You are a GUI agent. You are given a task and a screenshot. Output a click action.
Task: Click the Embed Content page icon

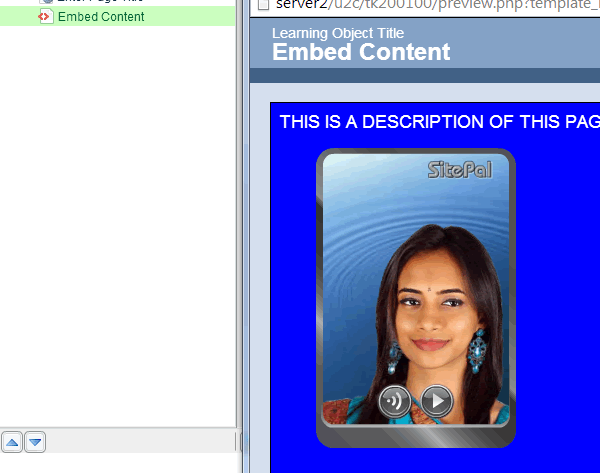45,17
